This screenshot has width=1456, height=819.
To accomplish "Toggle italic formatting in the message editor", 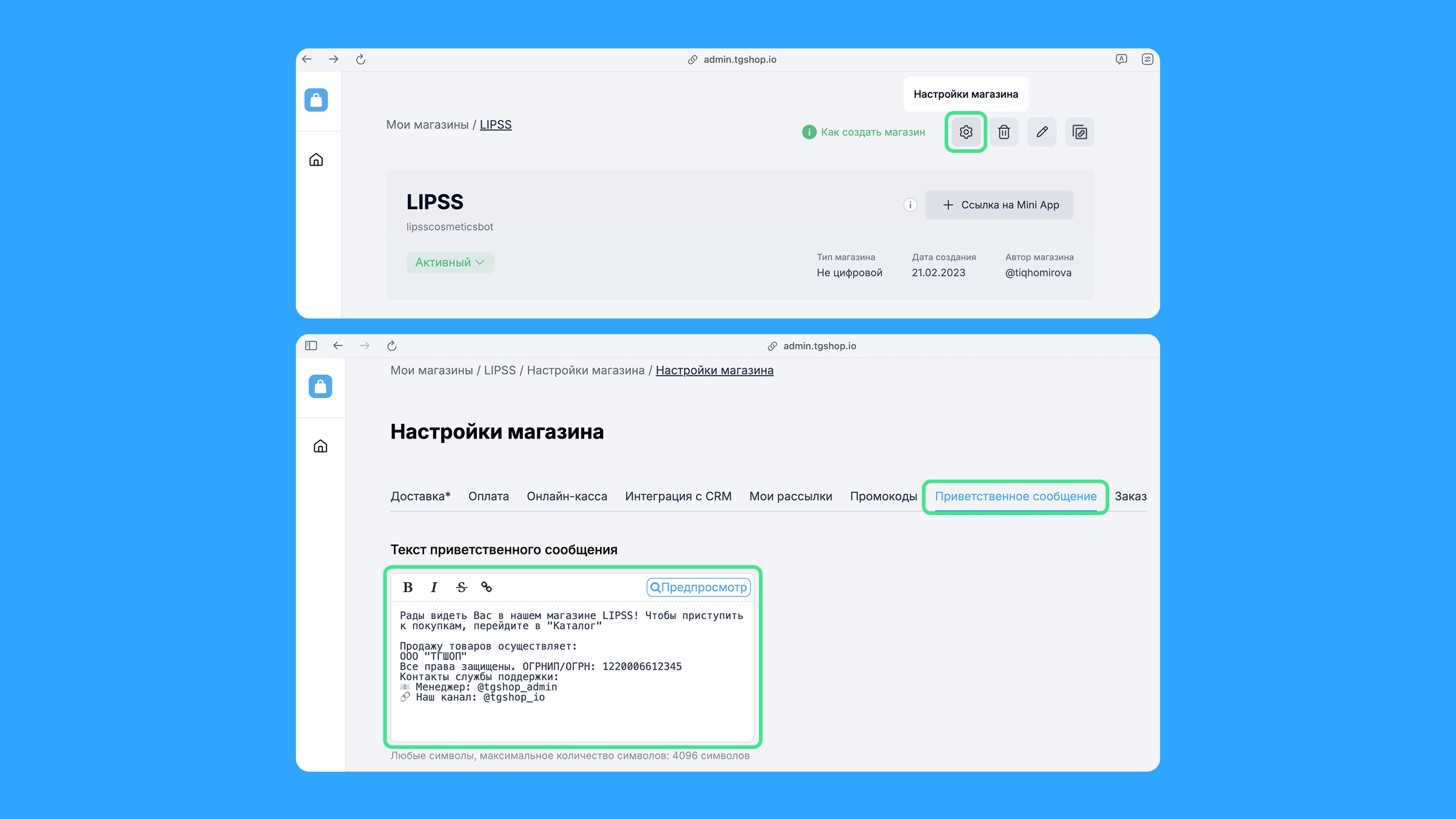I will pyautogui.click(x=434, y=587).
